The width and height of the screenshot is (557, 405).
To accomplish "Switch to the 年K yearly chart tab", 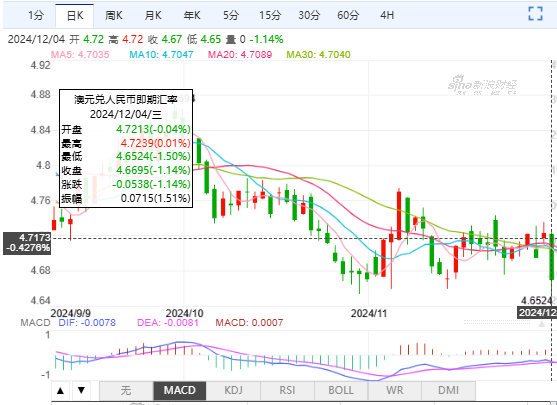I will (x=192, y=15).
